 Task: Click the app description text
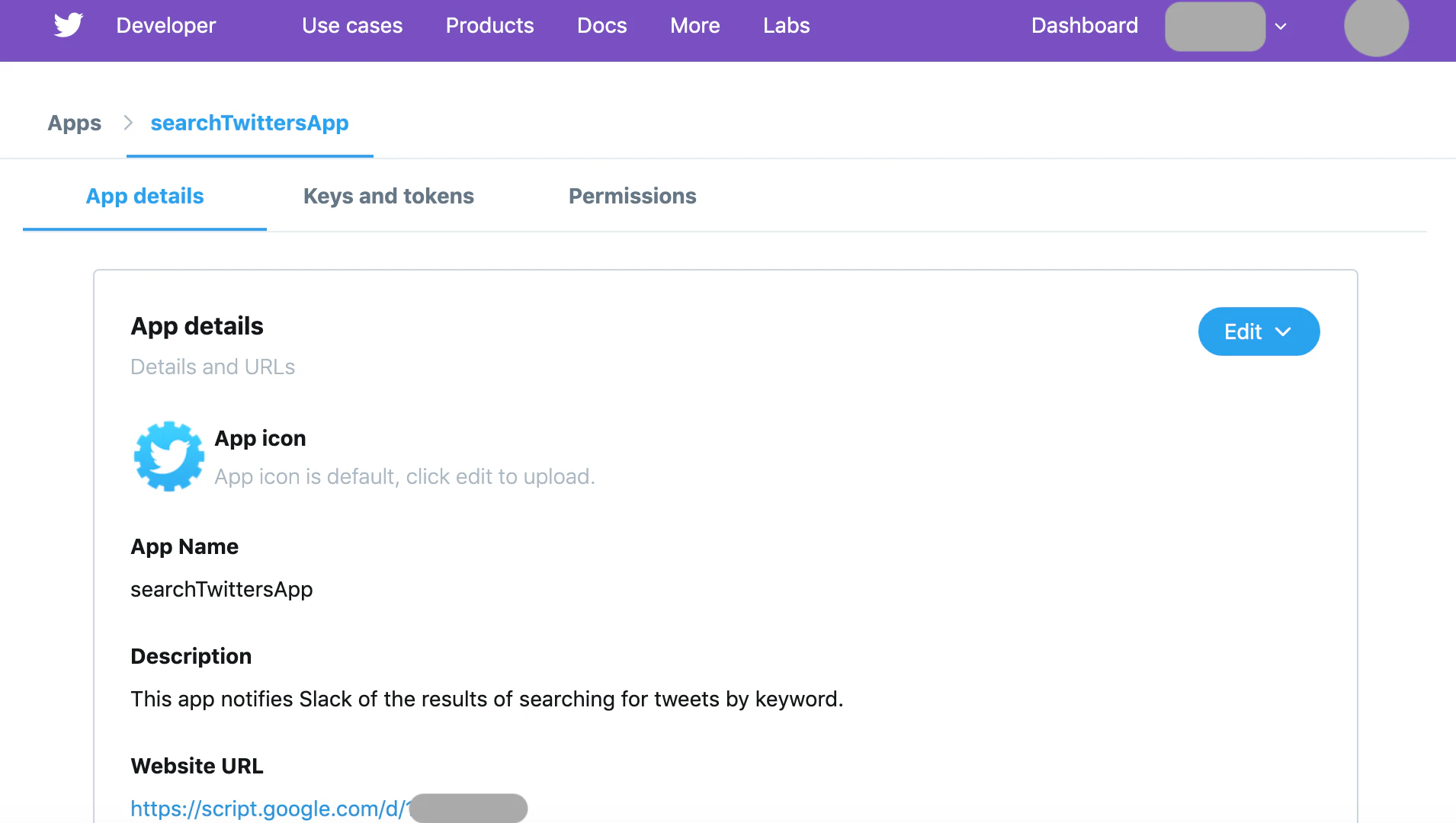(487, 699)
